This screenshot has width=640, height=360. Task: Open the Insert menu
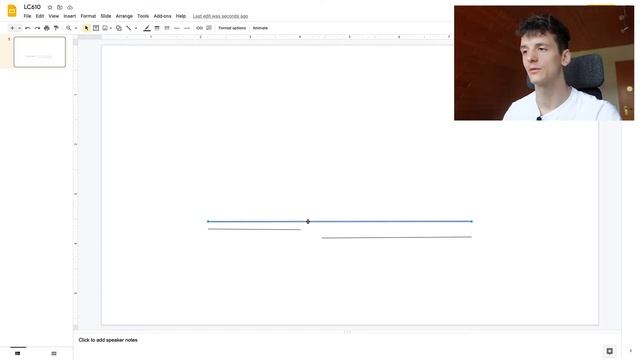(70, 16)
